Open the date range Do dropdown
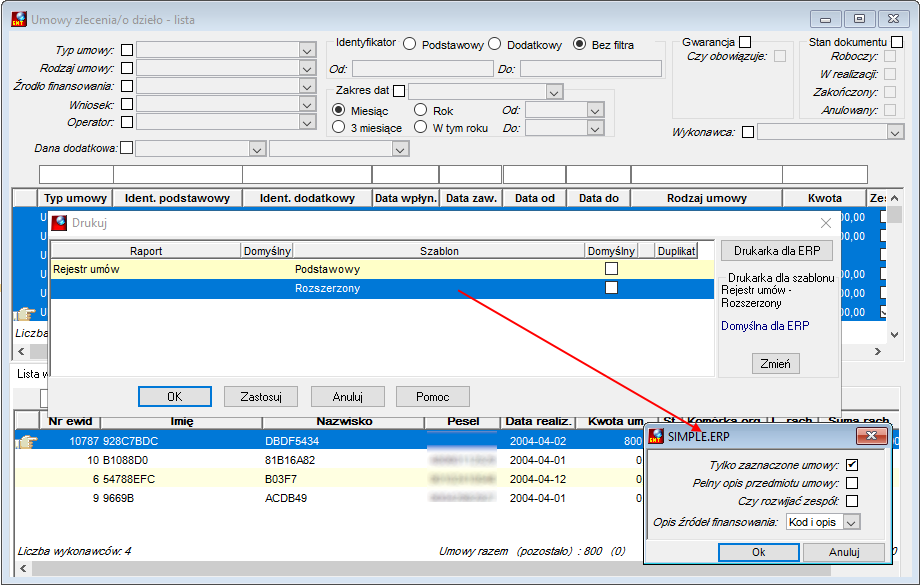 tap(595, 128)
